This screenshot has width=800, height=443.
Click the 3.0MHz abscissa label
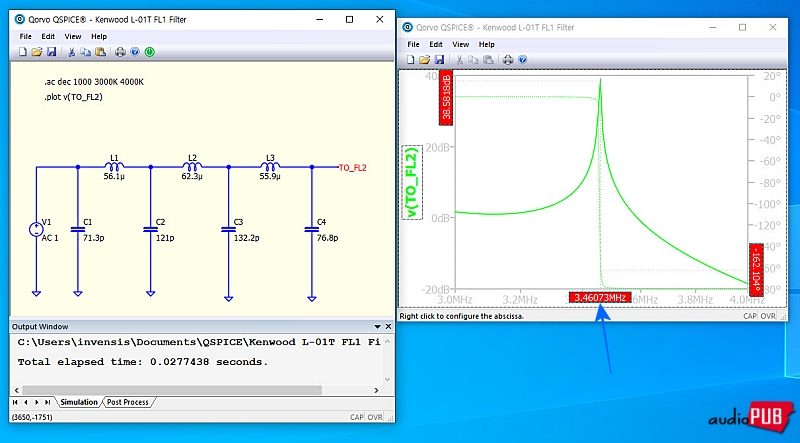[455, 300]
